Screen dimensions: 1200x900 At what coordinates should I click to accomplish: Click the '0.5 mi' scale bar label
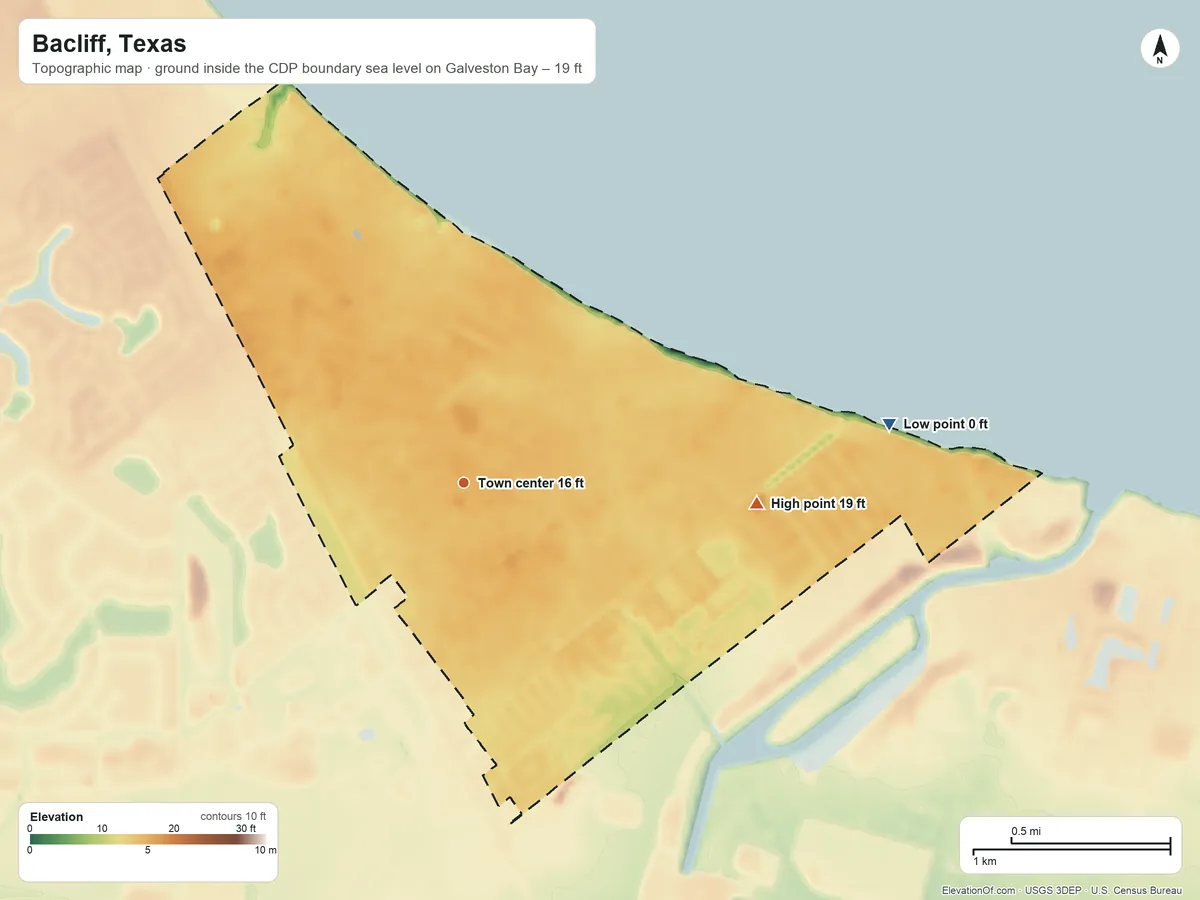click(x=1026, y=832)
